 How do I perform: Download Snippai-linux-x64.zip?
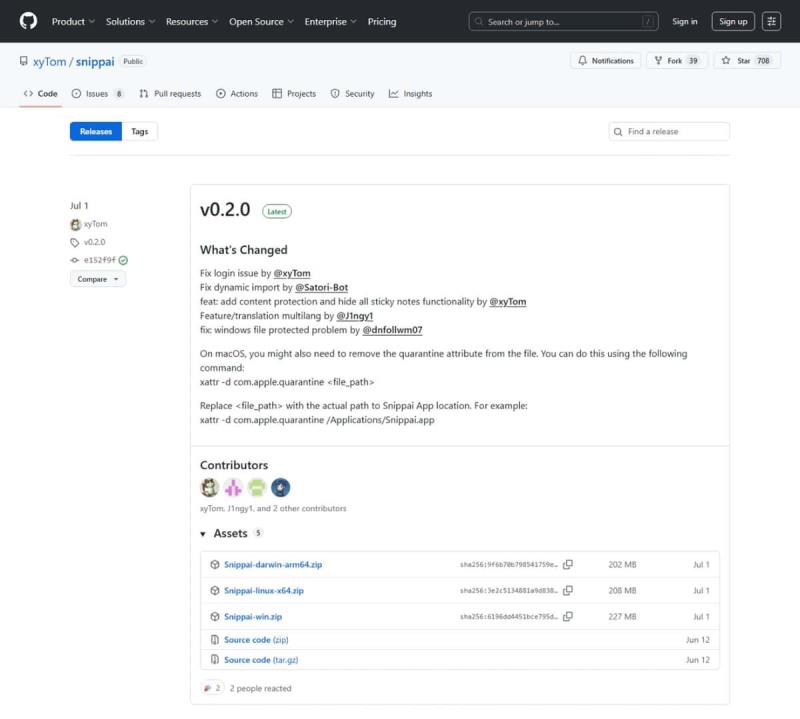[264, 591]
